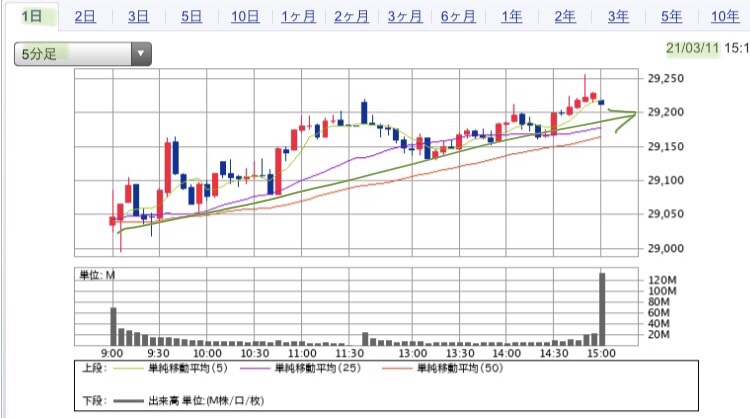Click the opening volume bar at 9:00
Image resolution: width=750 pixels, height=418 pixels.
113,326
